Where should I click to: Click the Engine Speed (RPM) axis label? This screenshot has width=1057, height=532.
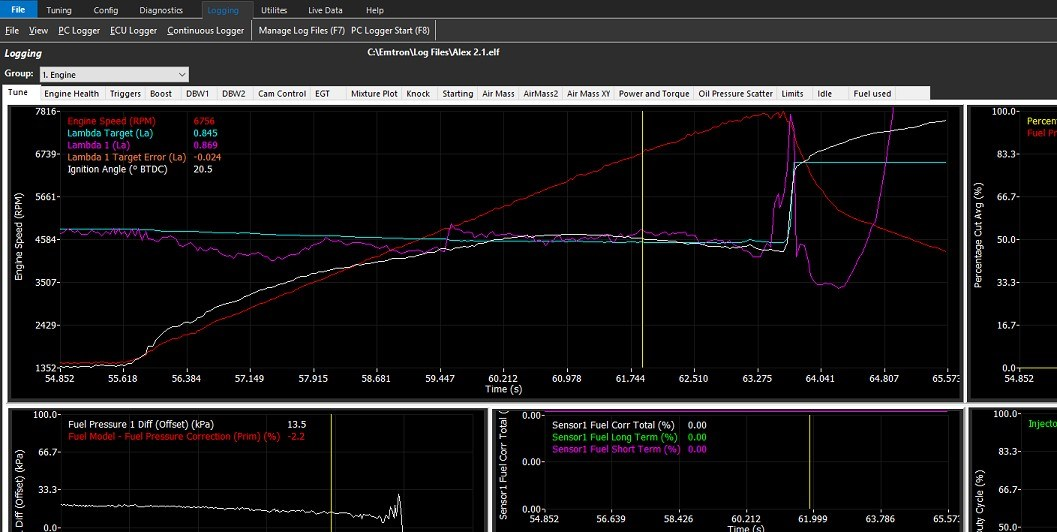pos(19,237)
